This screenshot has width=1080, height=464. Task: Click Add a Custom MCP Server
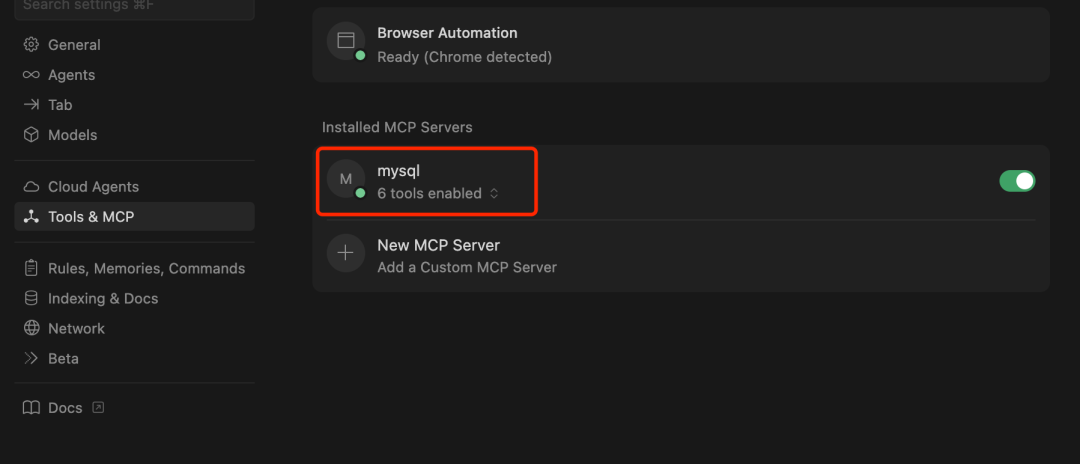[x=467, y=268]
